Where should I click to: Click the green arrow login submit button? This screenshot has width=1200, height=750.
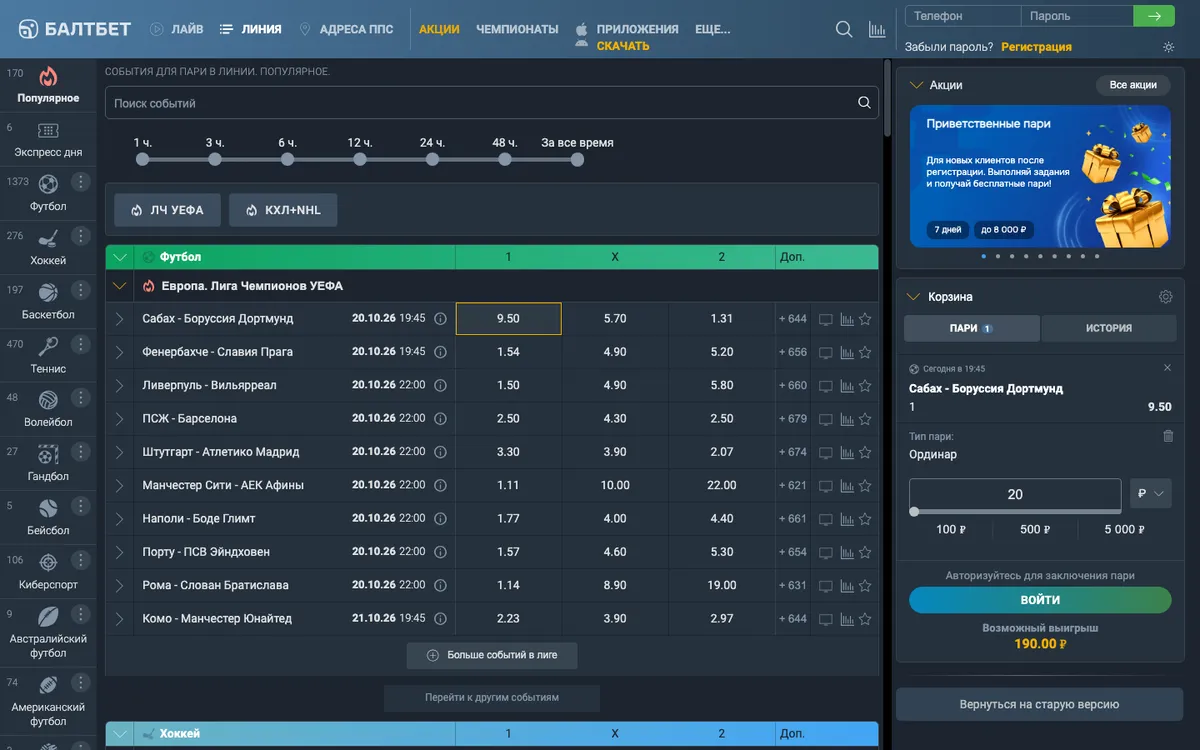tap(1154, 16)
